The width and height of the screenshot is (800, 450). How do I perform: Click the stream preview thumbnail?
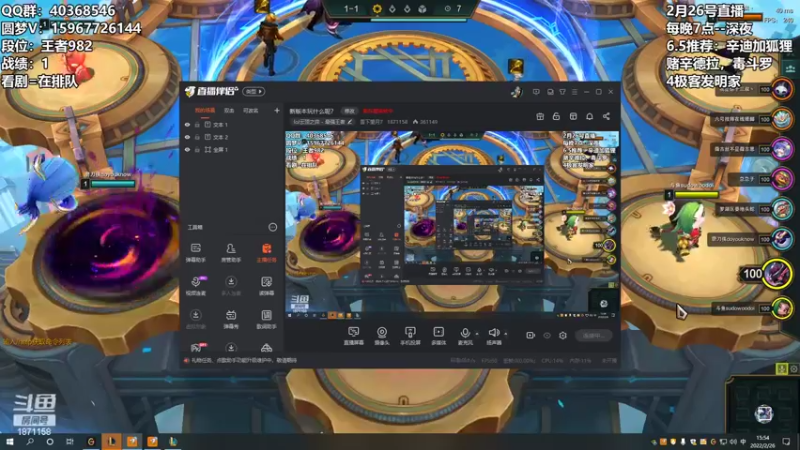[x=452, y=226]
